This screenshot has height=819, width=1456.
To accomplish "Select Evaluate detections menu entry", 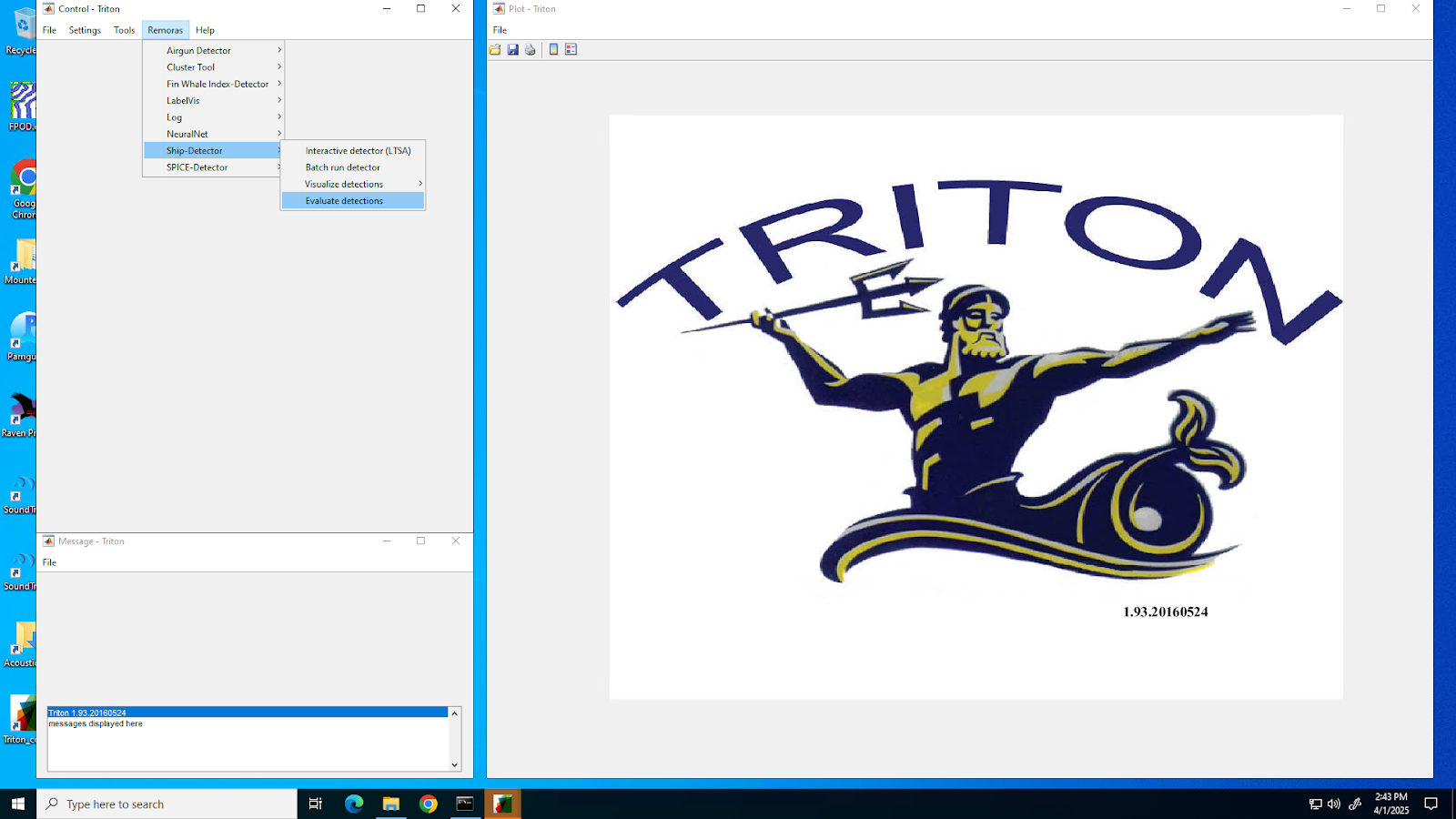I will [x=344, y=201].
